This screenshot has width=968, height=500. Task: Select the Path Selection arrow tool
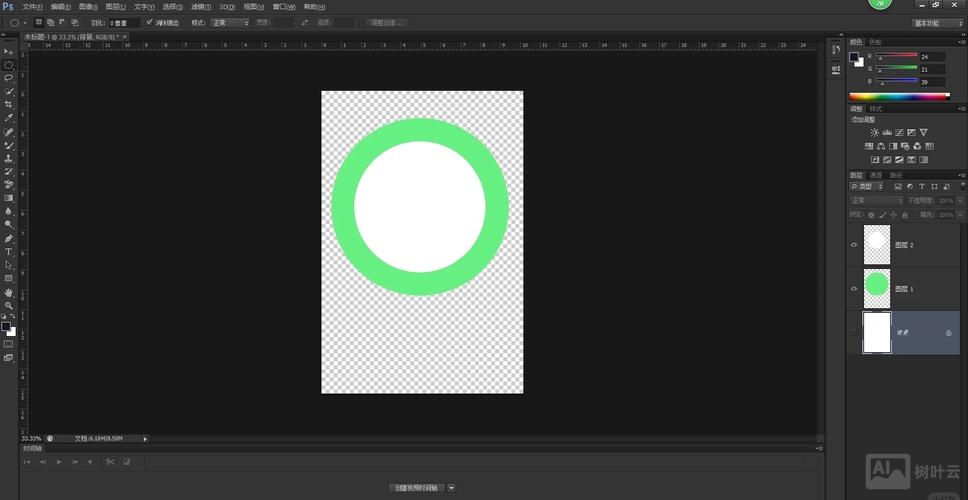[9, 265]
